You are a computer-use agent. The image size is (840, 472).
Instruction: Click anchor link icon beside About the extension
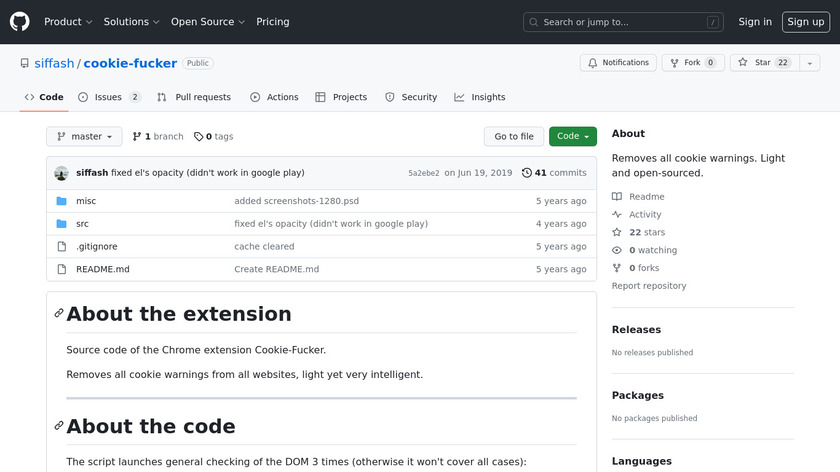(59, 314)
